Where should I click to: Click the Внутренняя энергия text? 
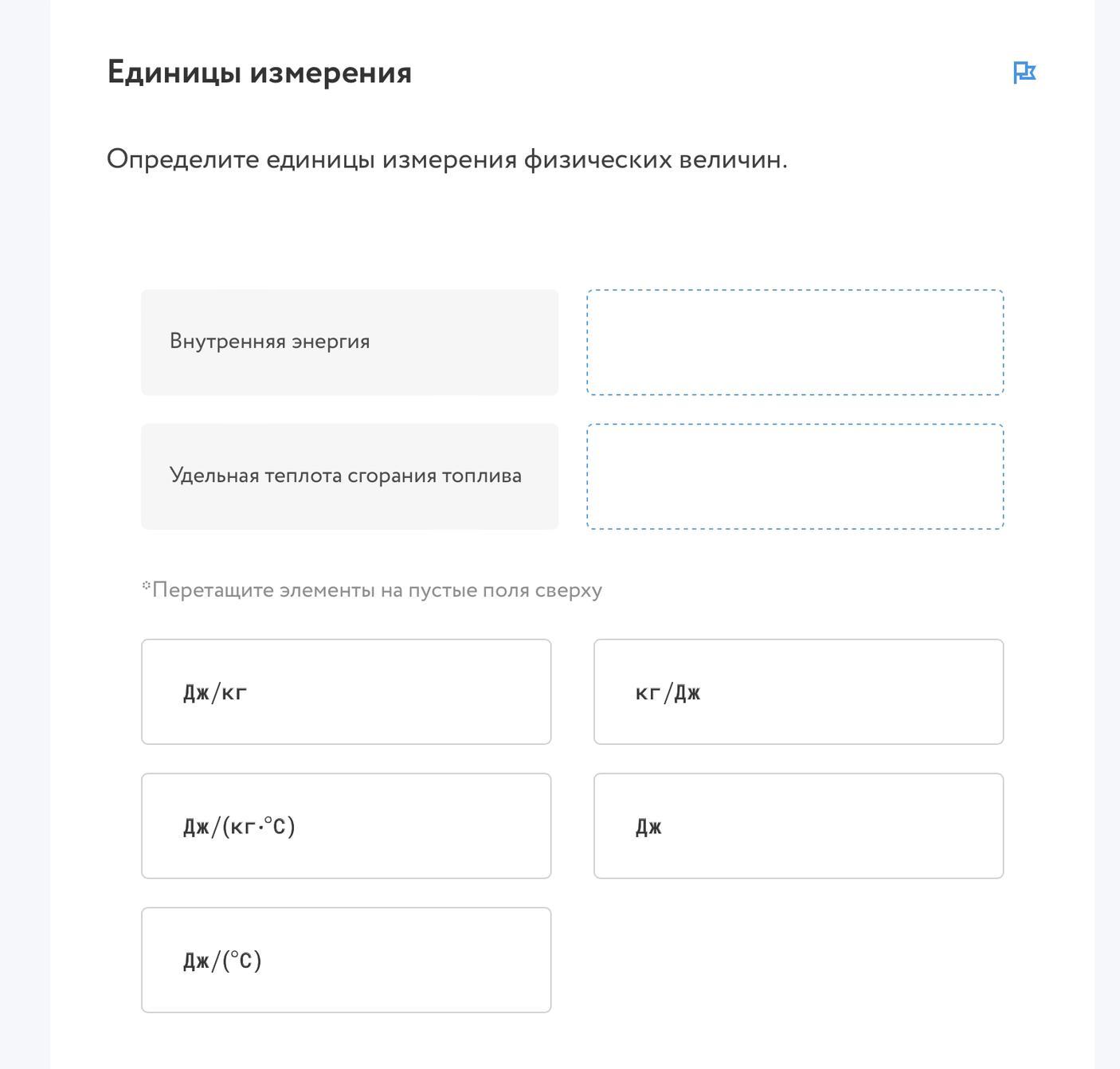point(270,342)
